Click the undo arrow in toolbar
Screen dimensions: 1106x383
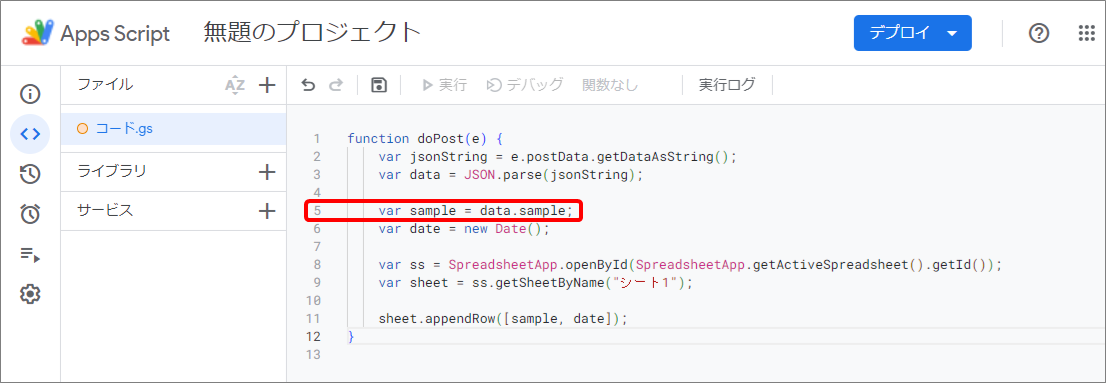click(x=308, y=85)
